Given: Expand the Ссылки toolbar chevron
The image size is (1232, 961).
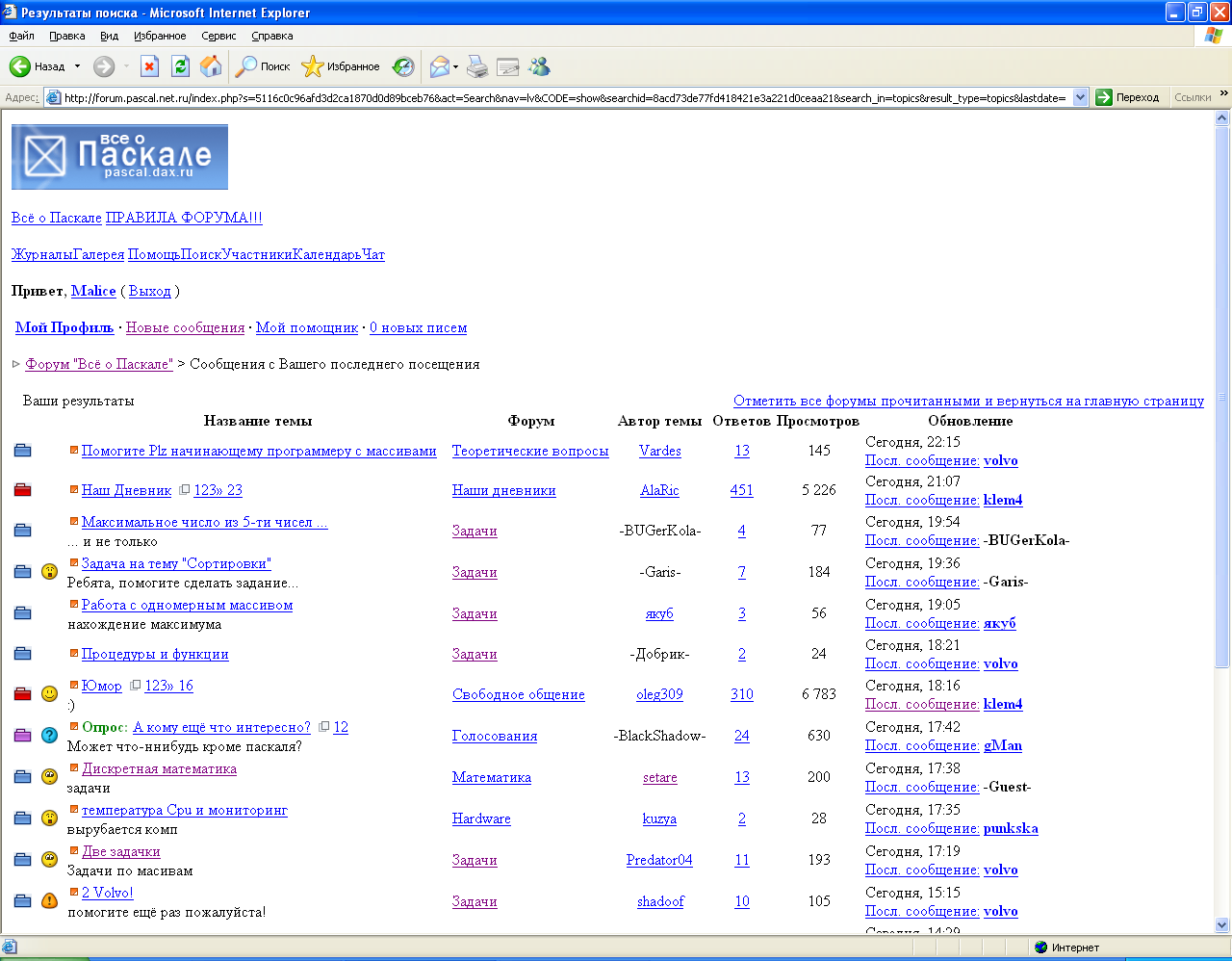Looking at the screenshot, I should [1223, 94].
